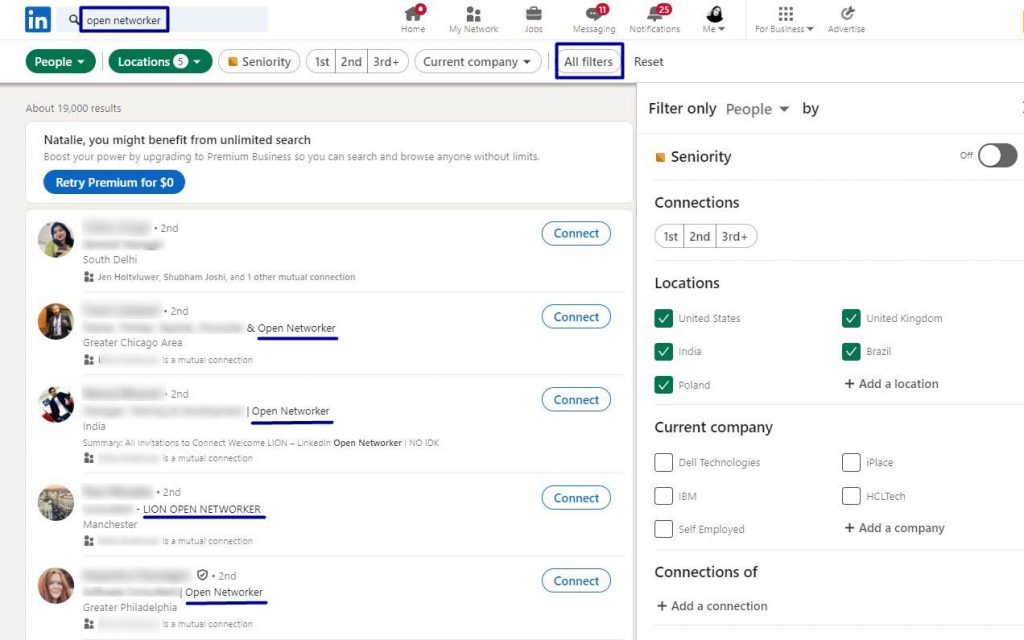The height and width of the screenshot is (640, 1024).
Task: Click the Seniority premium badge in filter panel
Action: [x=660, y=157]
